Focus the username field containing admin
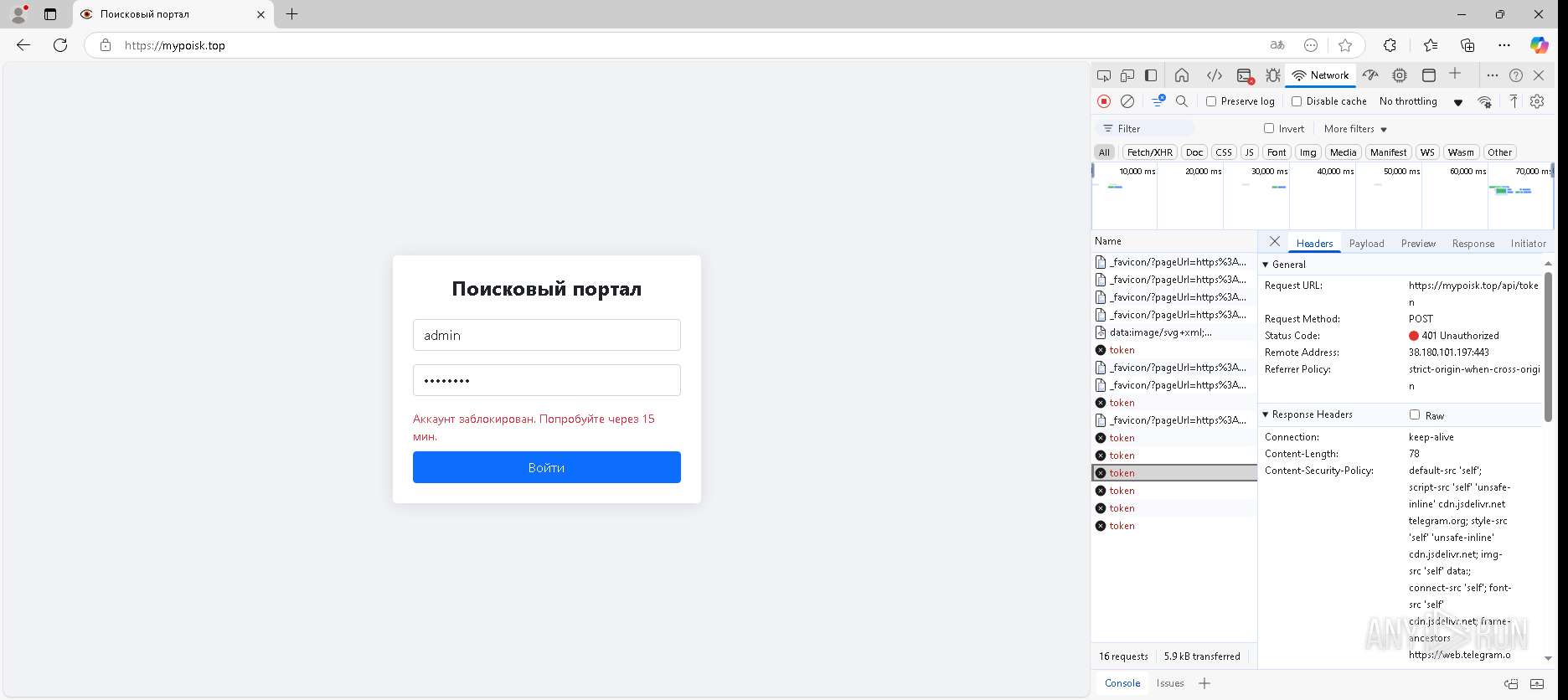1568x700 pixels. point(546,335)
